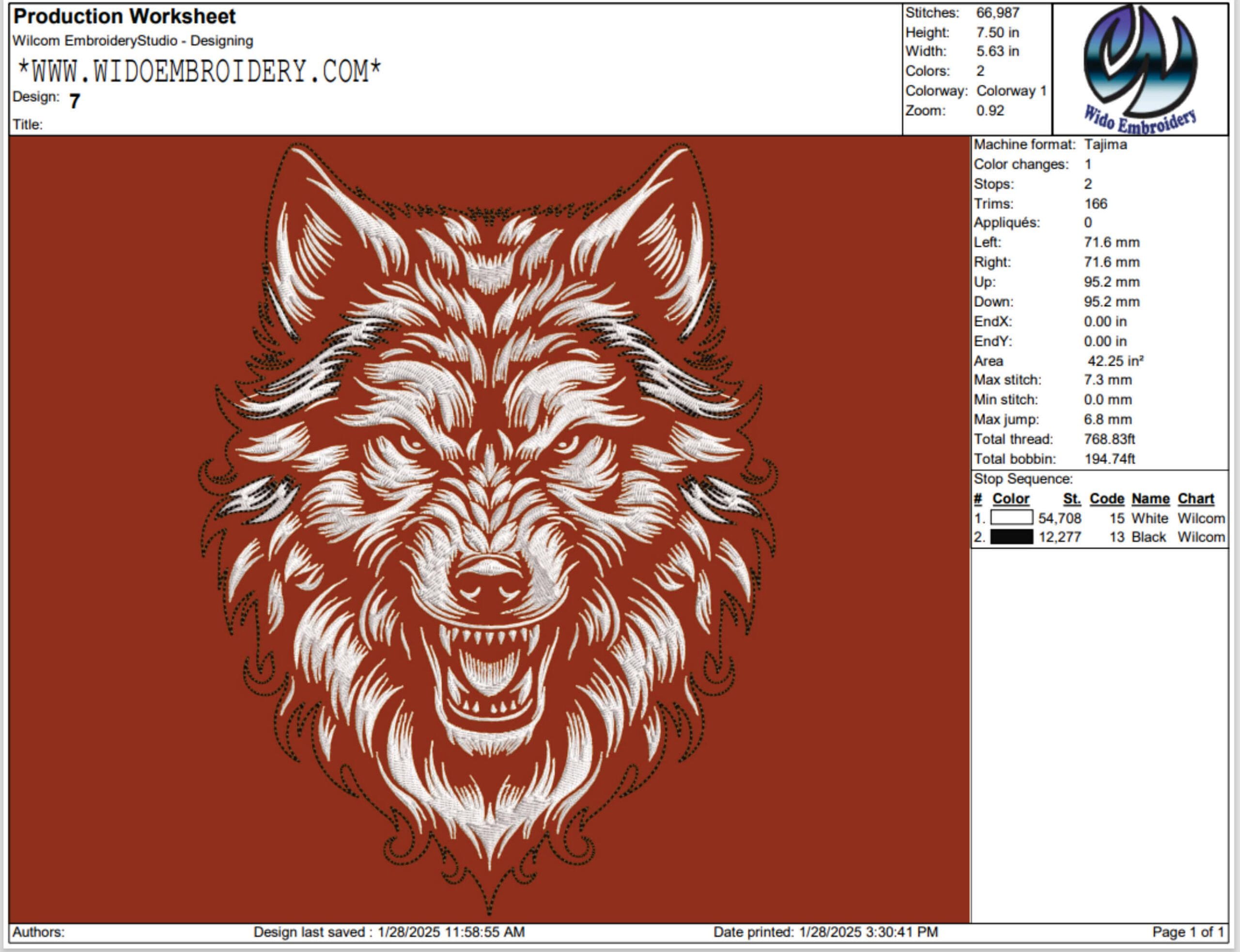
Task: Click the 'Color changes:' label
Action: (1021, 164)
